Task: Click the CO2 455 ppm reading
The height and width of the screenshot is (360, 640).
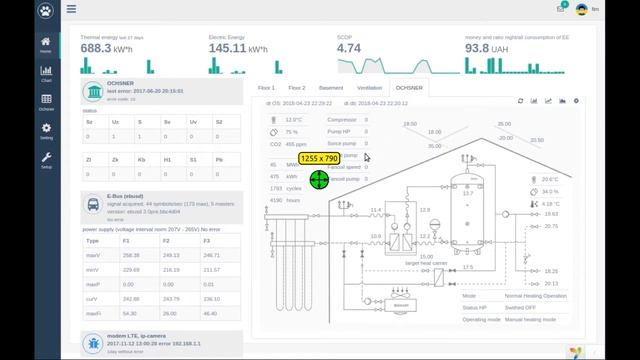Action: tap(288, 144)
